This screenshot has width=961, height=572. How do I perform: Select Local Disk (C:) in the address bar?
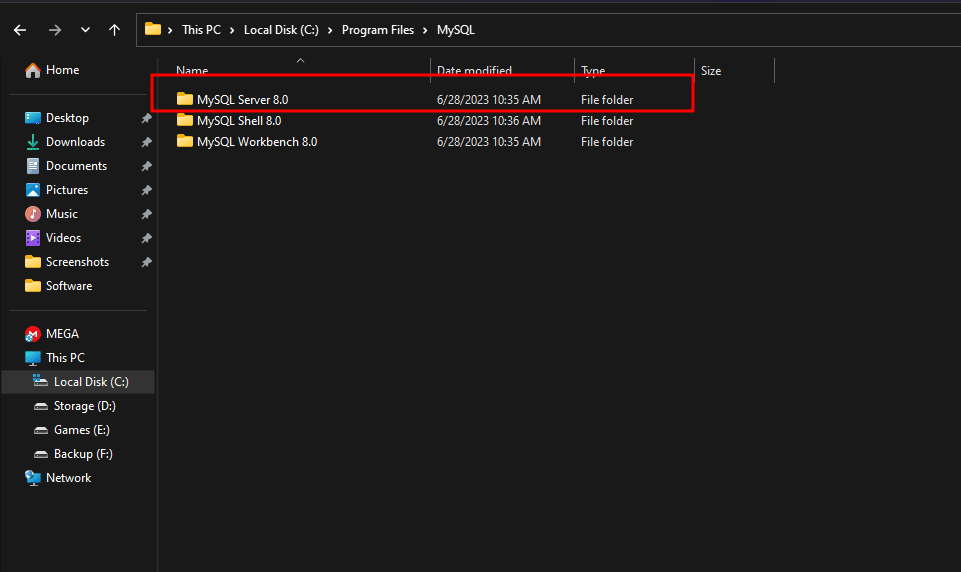(281, 30)
